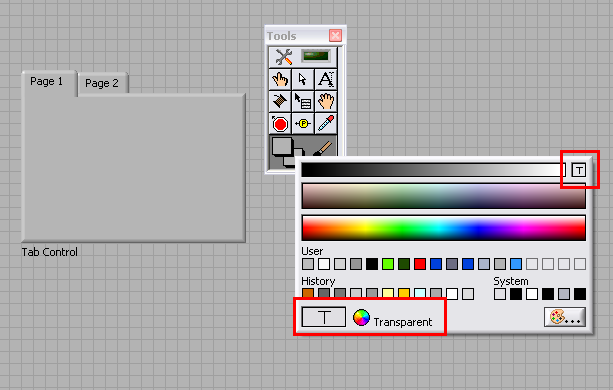This screenshot has width=613, height=390.
Task: Select the Wiring spool tool
Action: point(280,101)
